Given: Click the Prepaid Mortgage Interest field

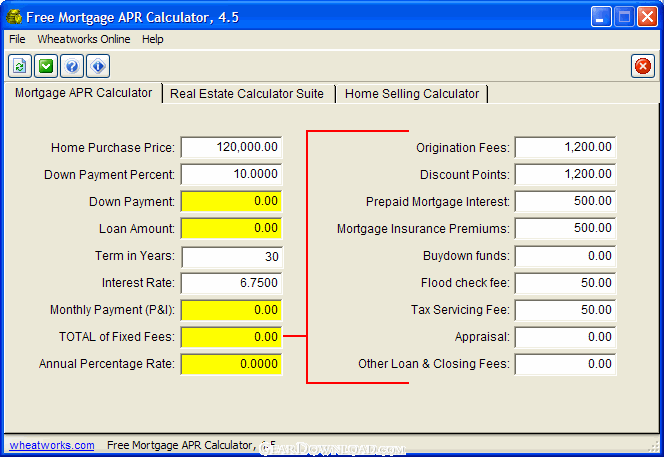Looking at the screenshot, I should pos(565,201).
